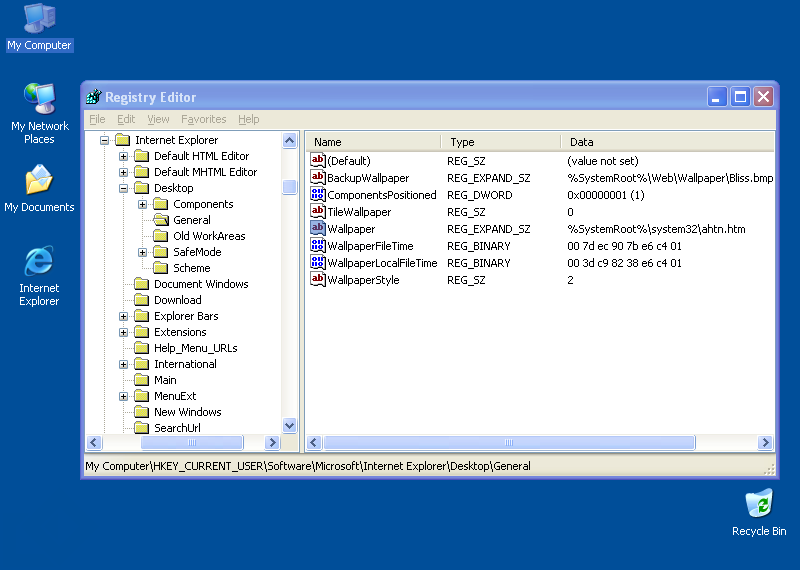The width and height of the screenshot is (800, 570).
Task: Click the Main key folder icon
Action: 142,380
